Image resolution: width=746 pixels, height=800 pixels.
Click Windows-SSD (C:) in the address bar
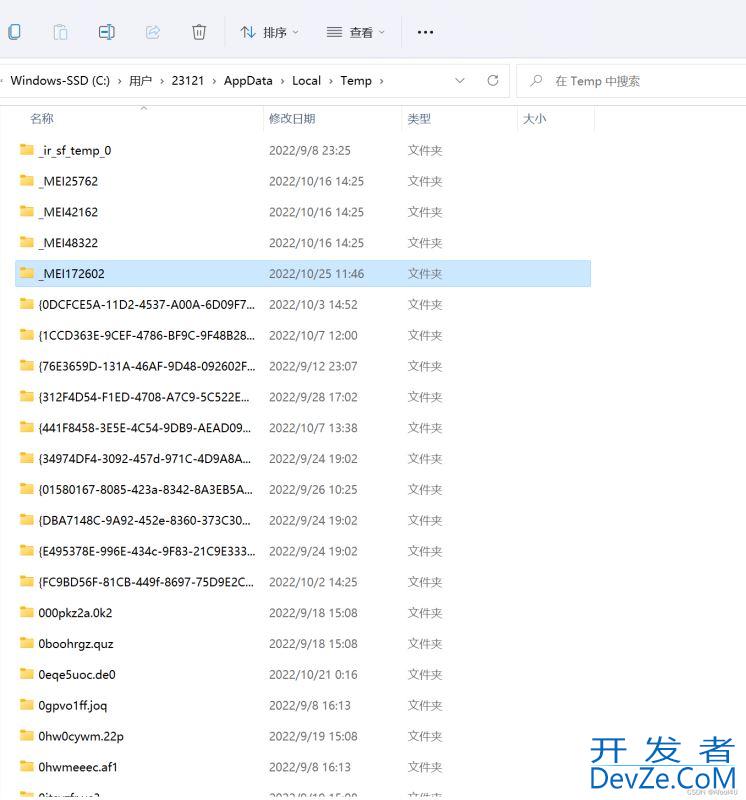(60, 81)
